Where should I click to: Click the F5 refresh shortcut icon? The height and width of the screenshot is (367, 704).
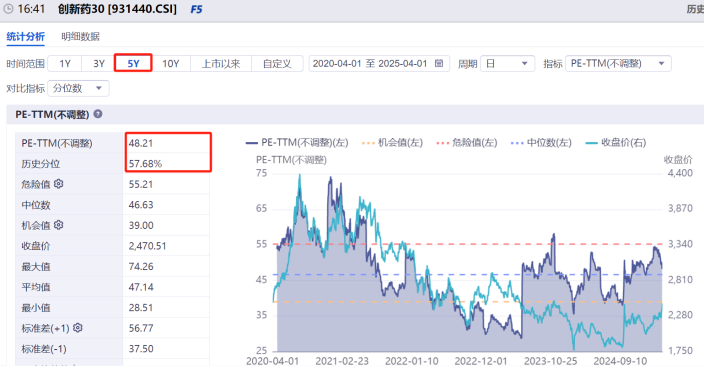point(197,9)
